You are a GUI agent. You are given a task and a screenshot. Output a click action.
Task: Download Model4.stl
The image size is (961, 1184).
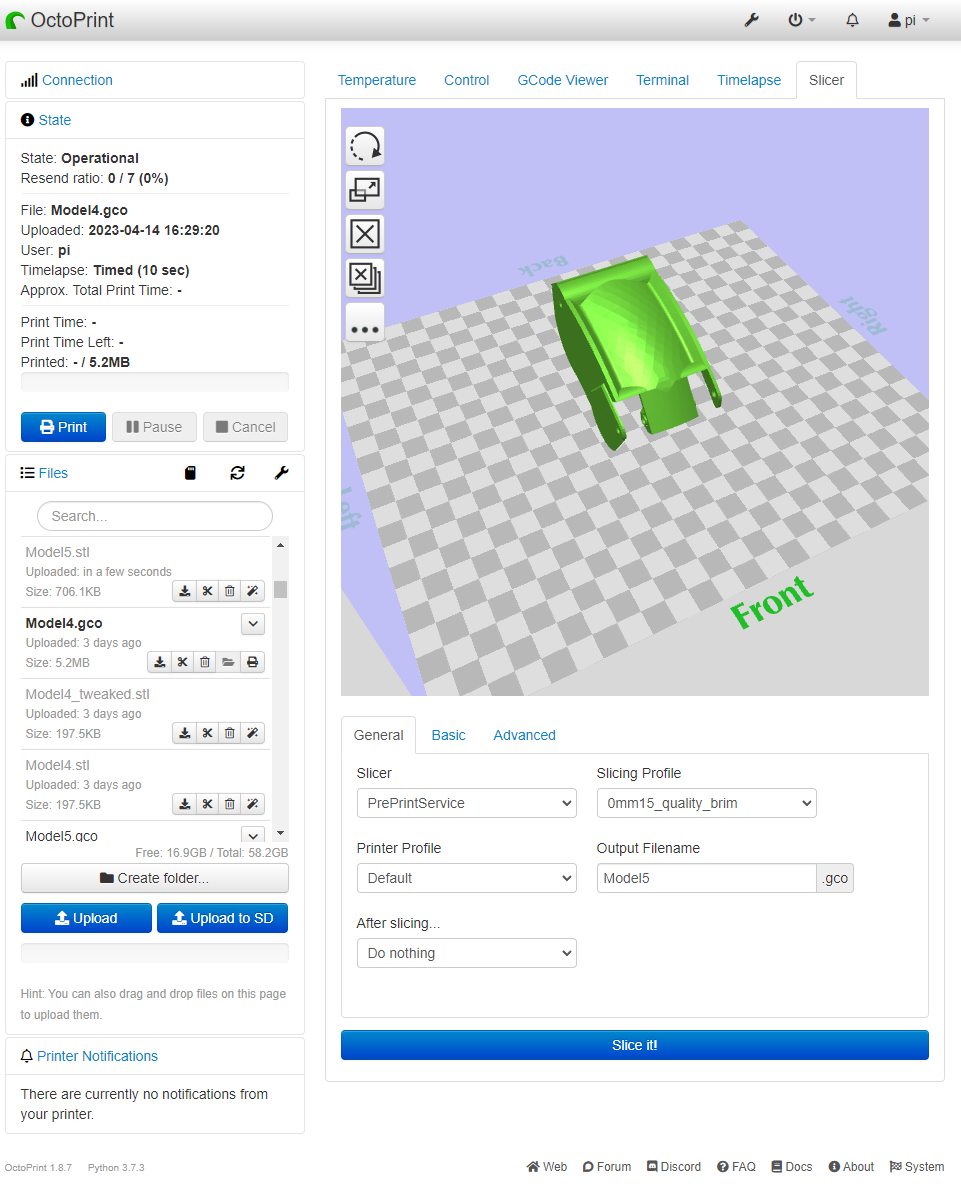184,804
